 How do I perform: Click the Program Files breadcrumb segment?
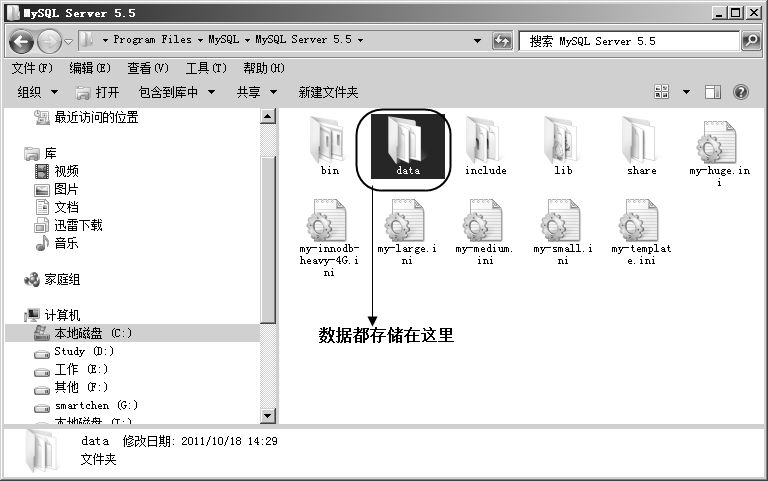[152, 39]
